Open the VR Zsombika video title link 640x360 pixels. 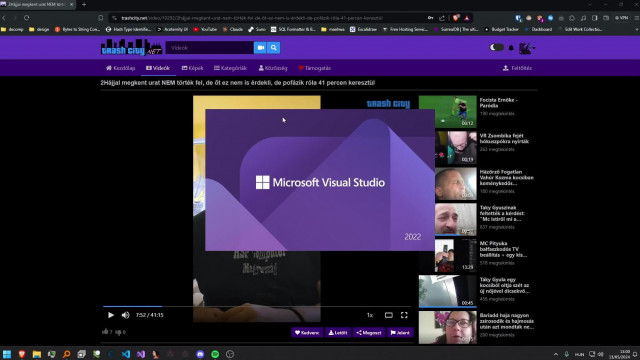[504, 138]
